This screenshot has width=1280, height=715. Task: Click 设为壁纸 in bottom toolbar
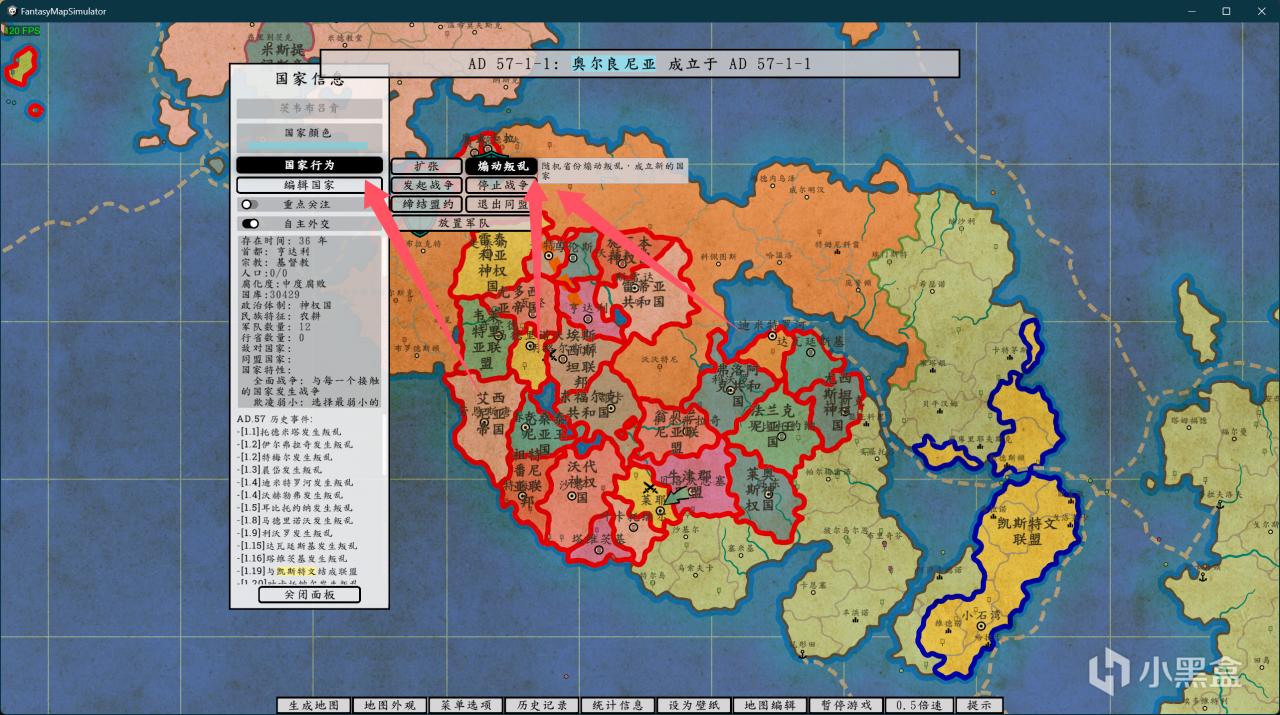tap(694, 705)
